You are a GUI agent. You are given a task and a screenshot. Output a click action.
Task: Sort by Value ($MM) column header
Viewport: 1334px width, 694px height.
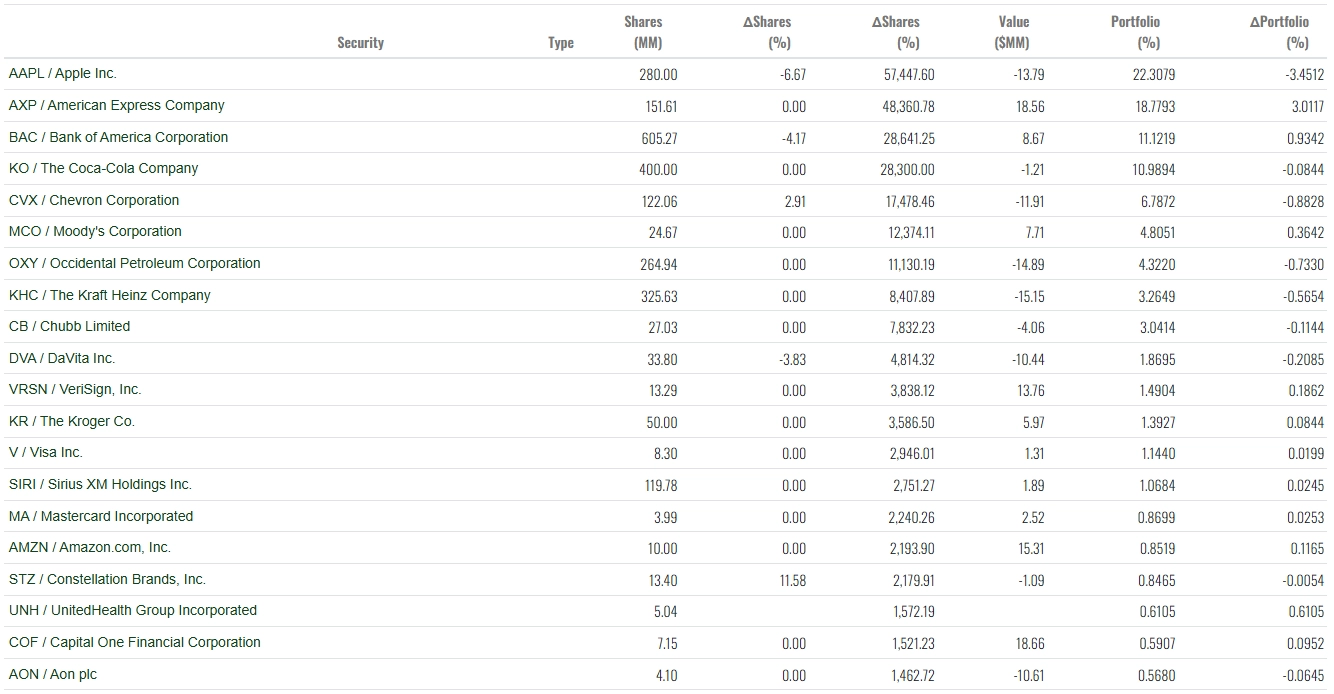[x=1013, y=32]
